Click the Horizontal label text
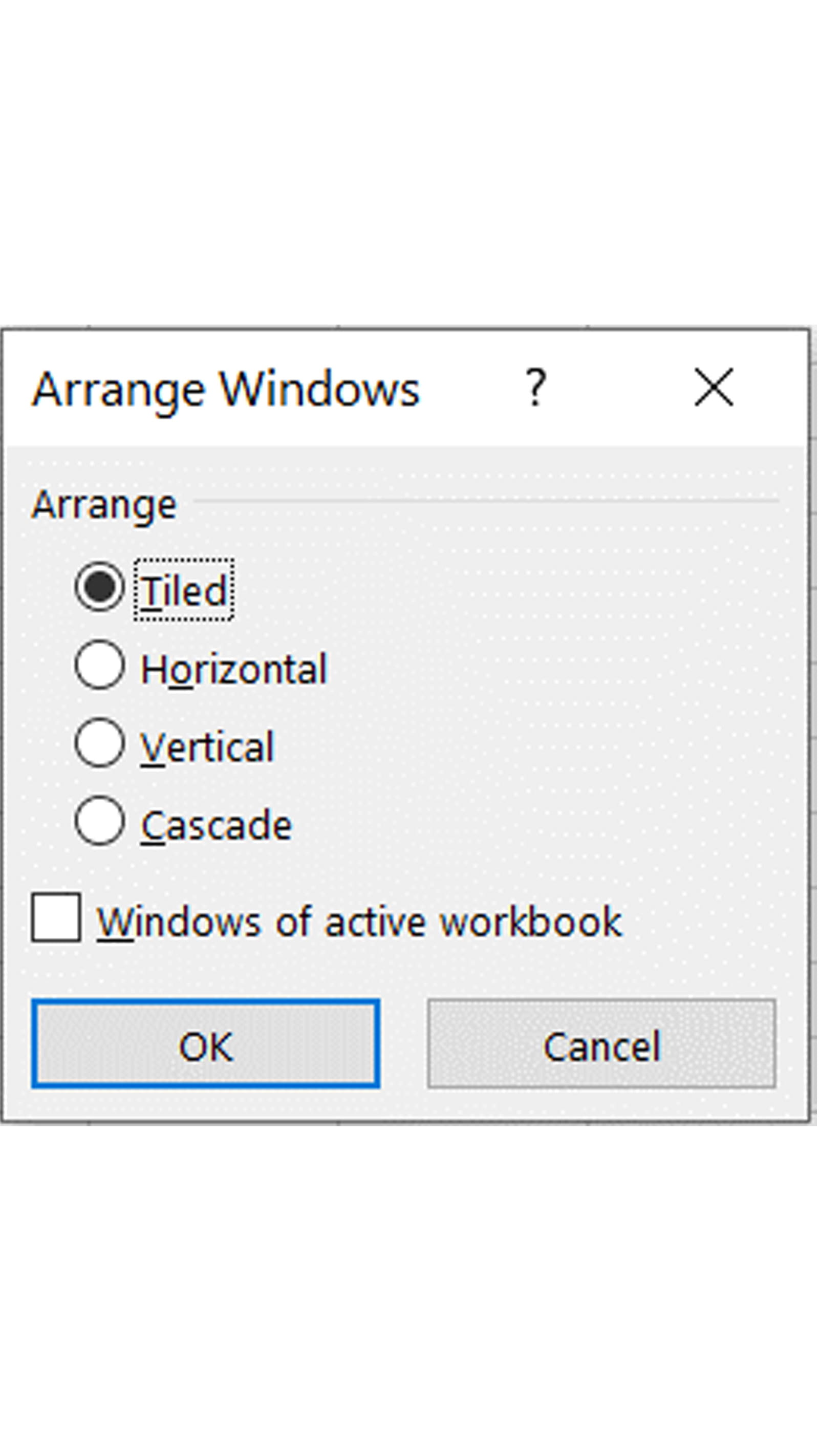This screenshot has width=819, height=1456. (234, 670)
